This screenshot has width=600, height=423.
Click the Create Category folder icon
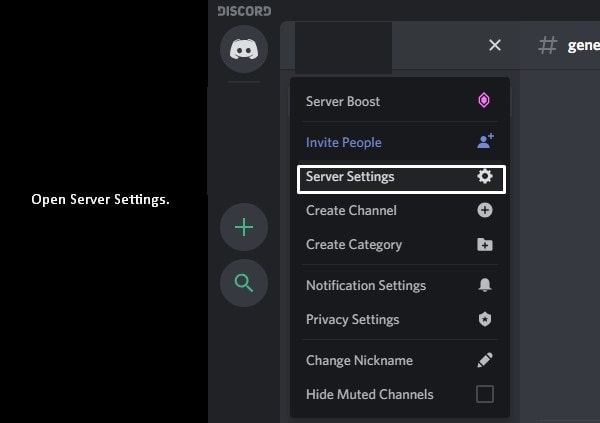click(485, 245)
